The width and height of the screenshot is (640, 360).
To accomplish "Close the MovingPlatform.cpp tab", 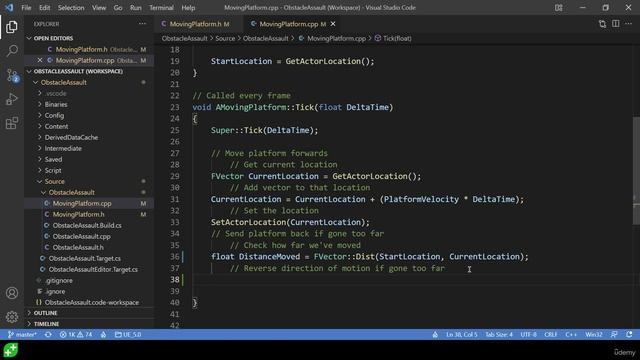I will [x=333, y=24].
